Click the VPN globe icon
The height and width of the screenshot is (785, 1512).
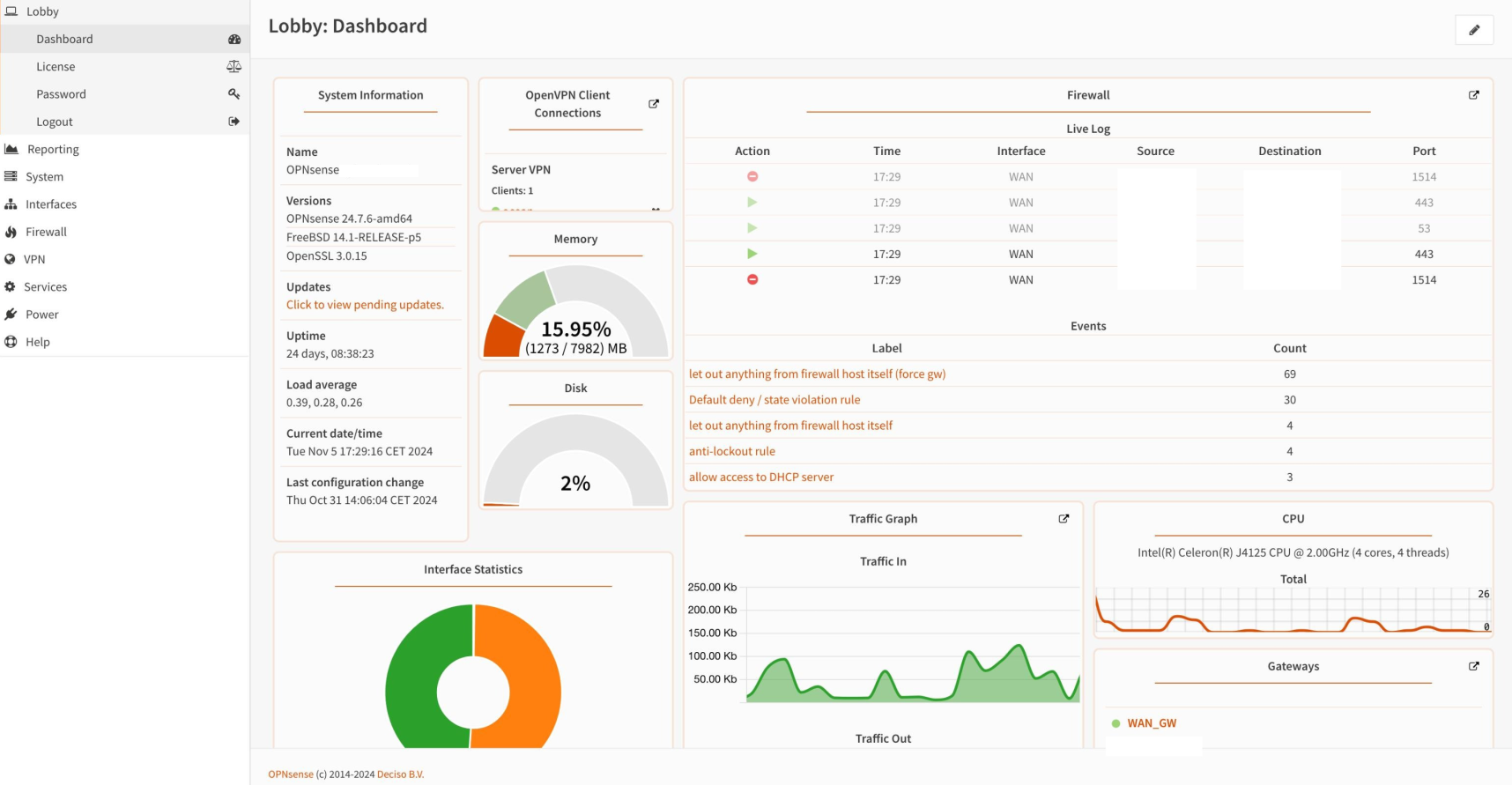(11, 259)
